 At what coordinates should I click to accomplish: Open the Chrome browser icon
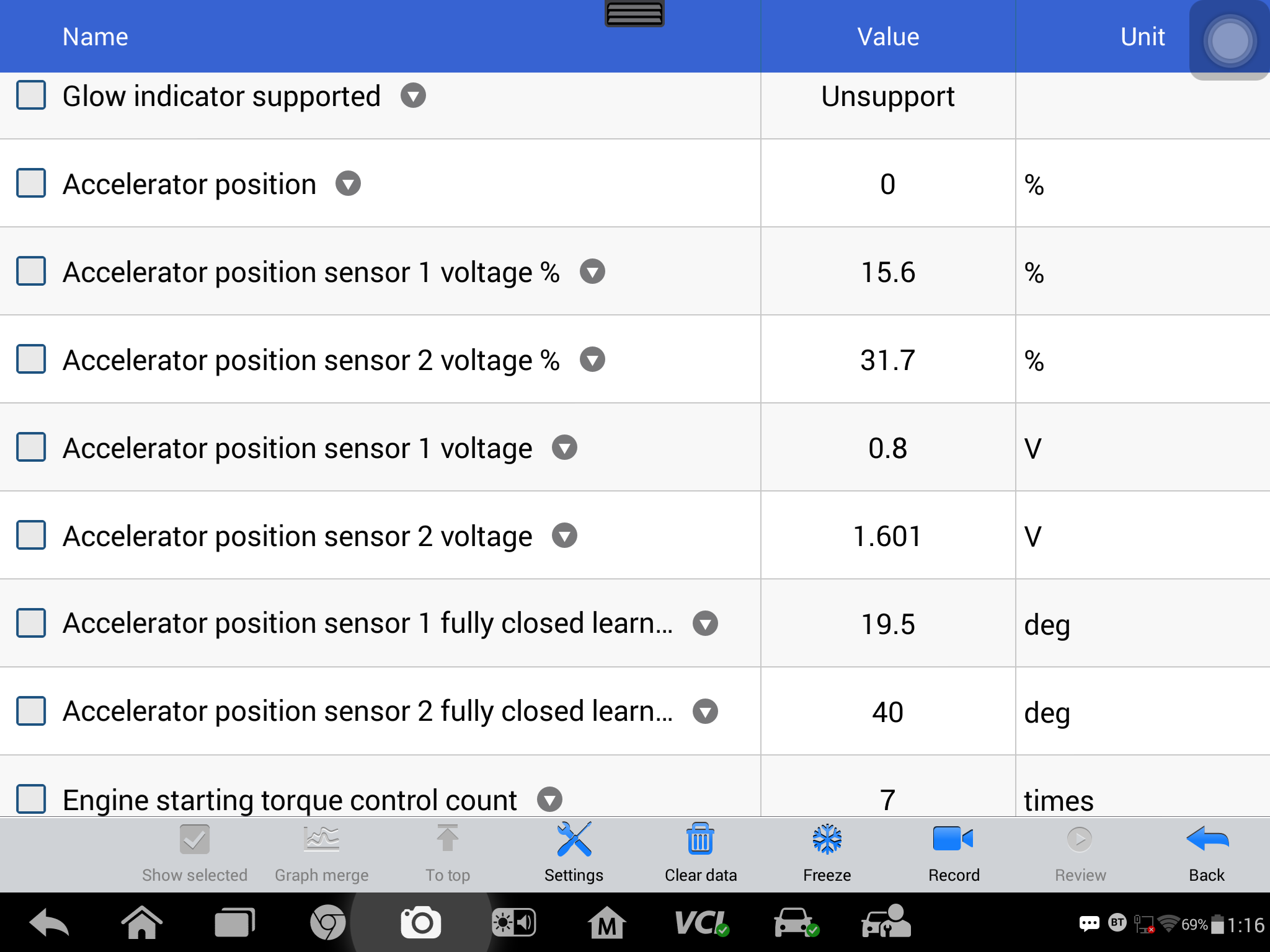click(327, 923)
